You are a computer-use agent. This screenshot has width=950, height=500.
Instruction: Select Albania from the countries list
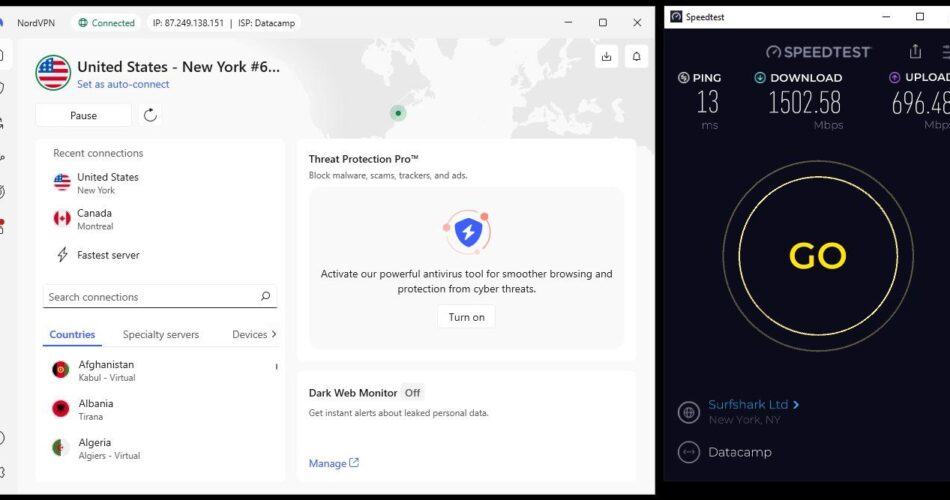click(x=96, y=409)
